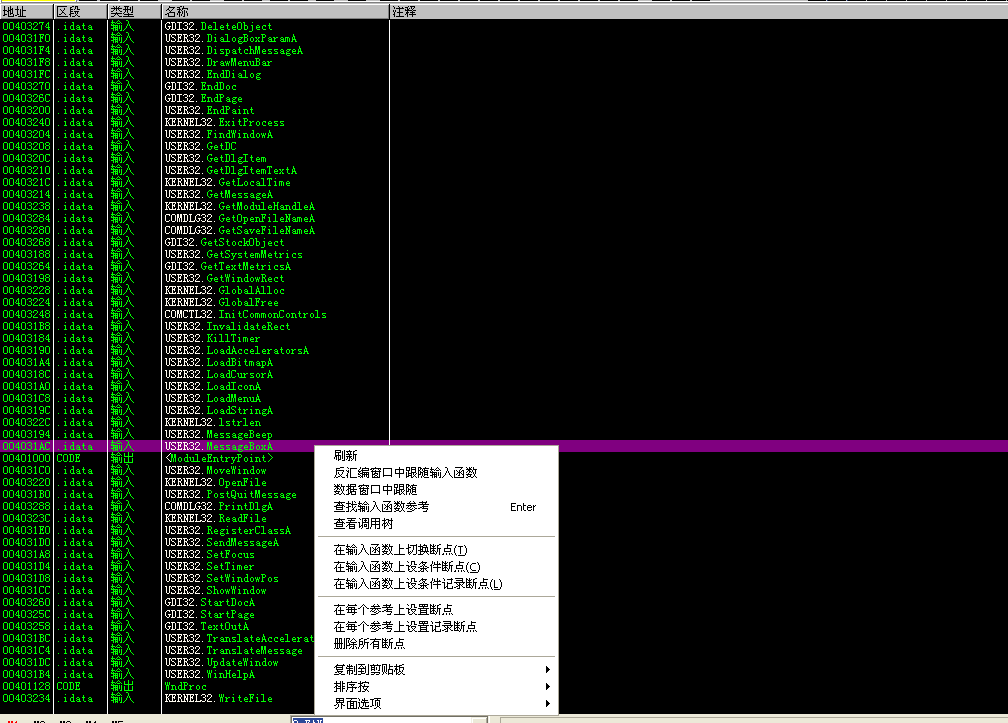1008x723 pixels.
Task: Select 在每个参考上设置记录断点 menu item
Action: (x=437, y=627)
